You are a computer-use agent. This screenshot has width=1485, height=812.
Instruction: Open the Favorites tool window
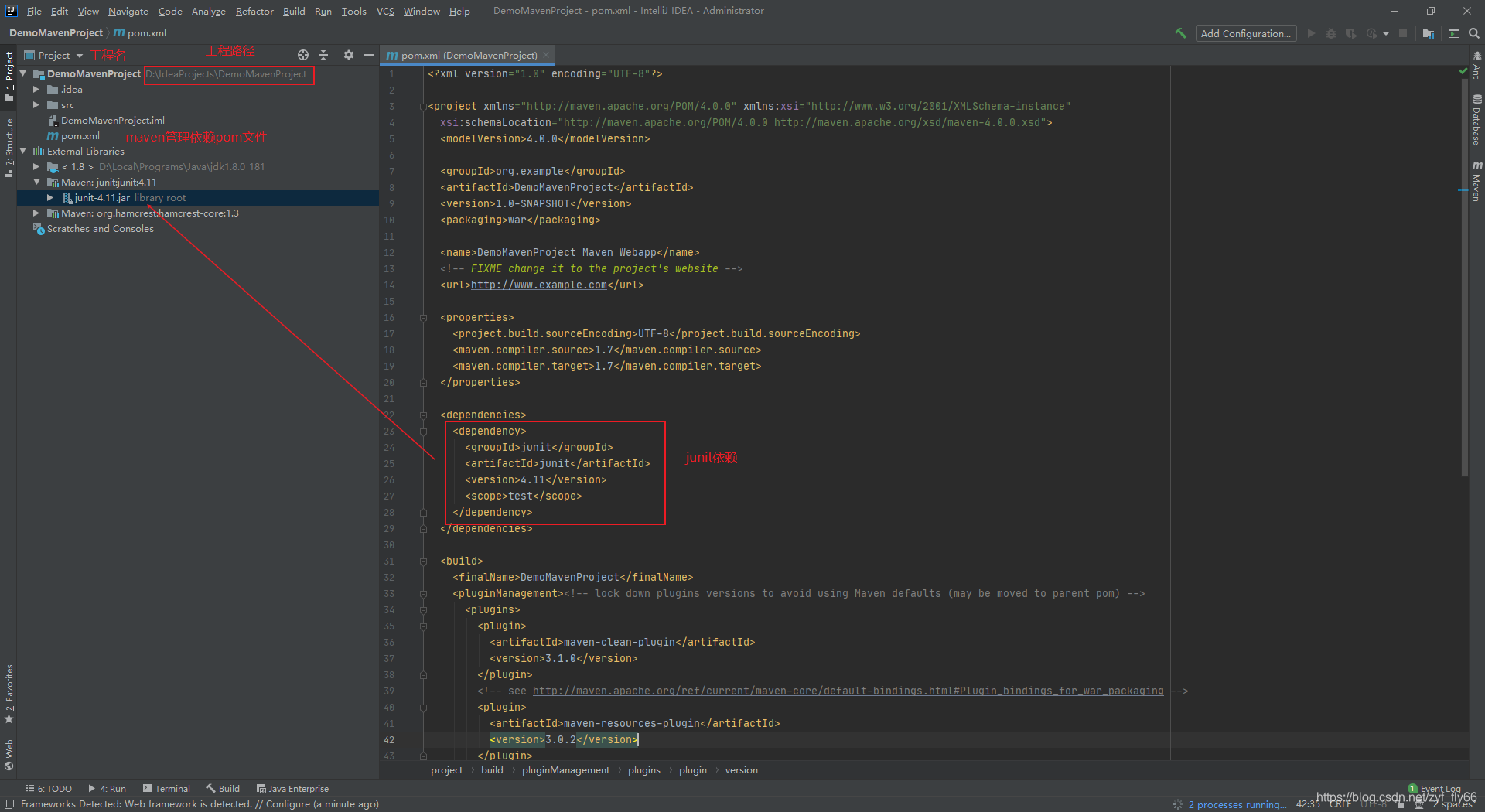coord(9,694)
